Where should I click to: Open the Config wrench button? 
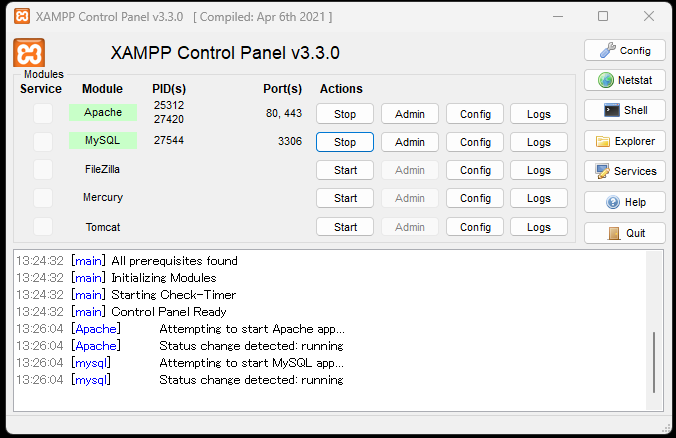click(625, 50)
